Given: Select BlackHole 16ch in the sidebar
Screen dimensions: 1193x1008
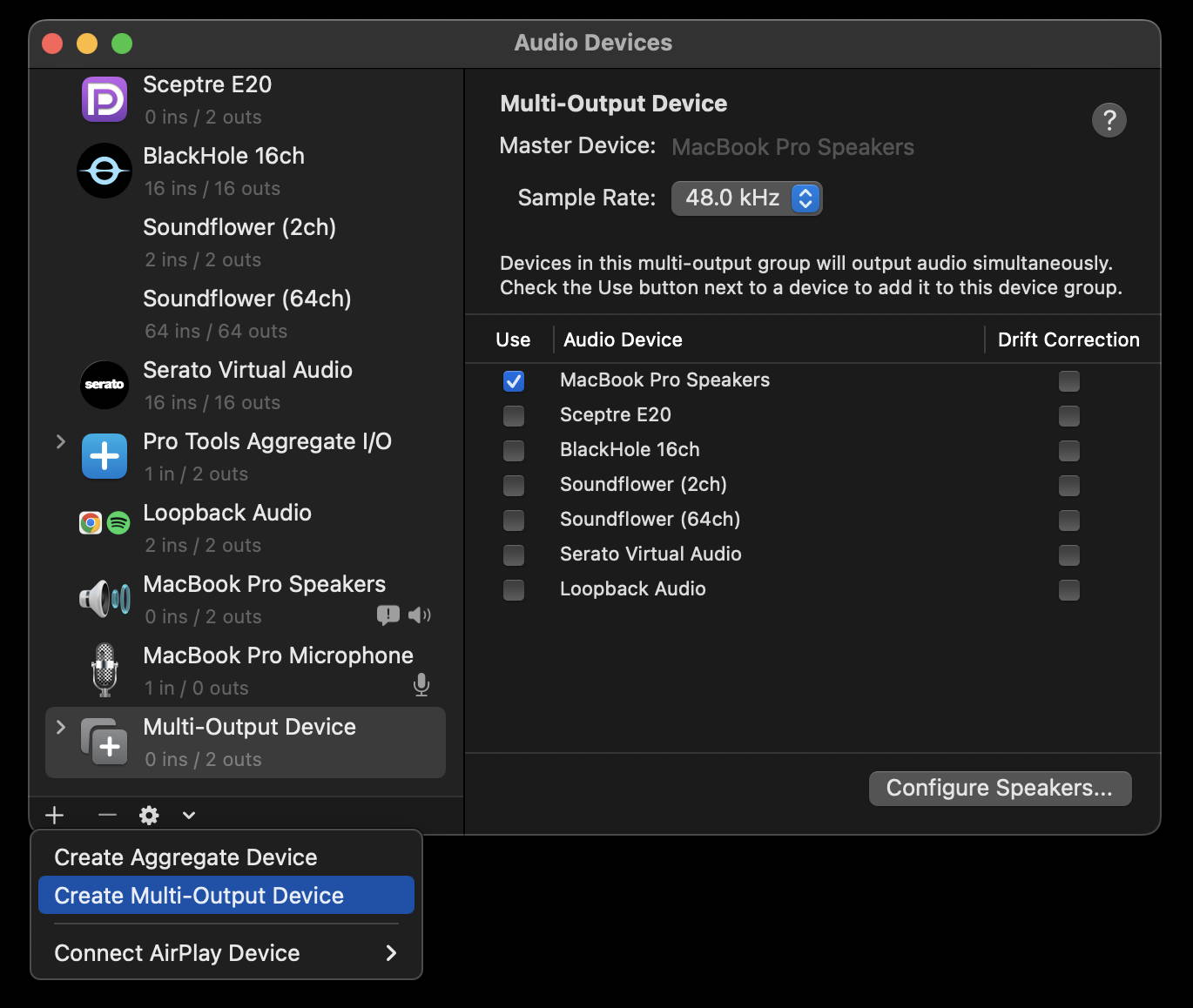Looking at the screenshot, I should pyautogui.click(x=246, y=171).
